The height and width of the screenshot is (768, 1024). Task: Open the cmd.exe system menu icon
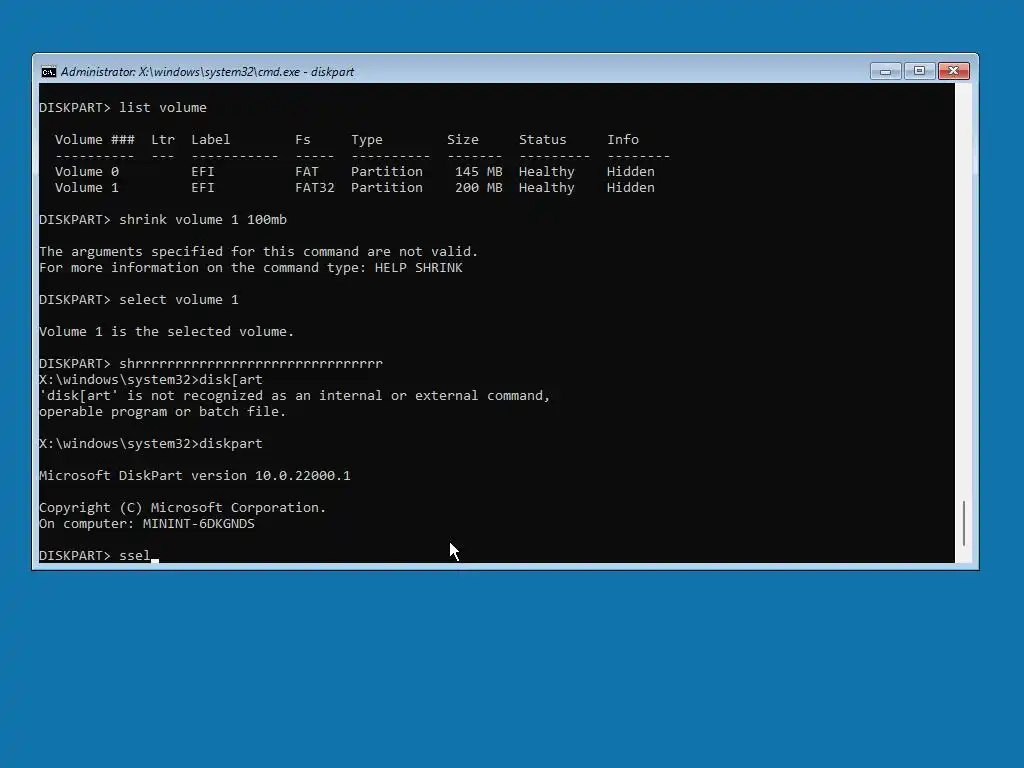(48, 71)
